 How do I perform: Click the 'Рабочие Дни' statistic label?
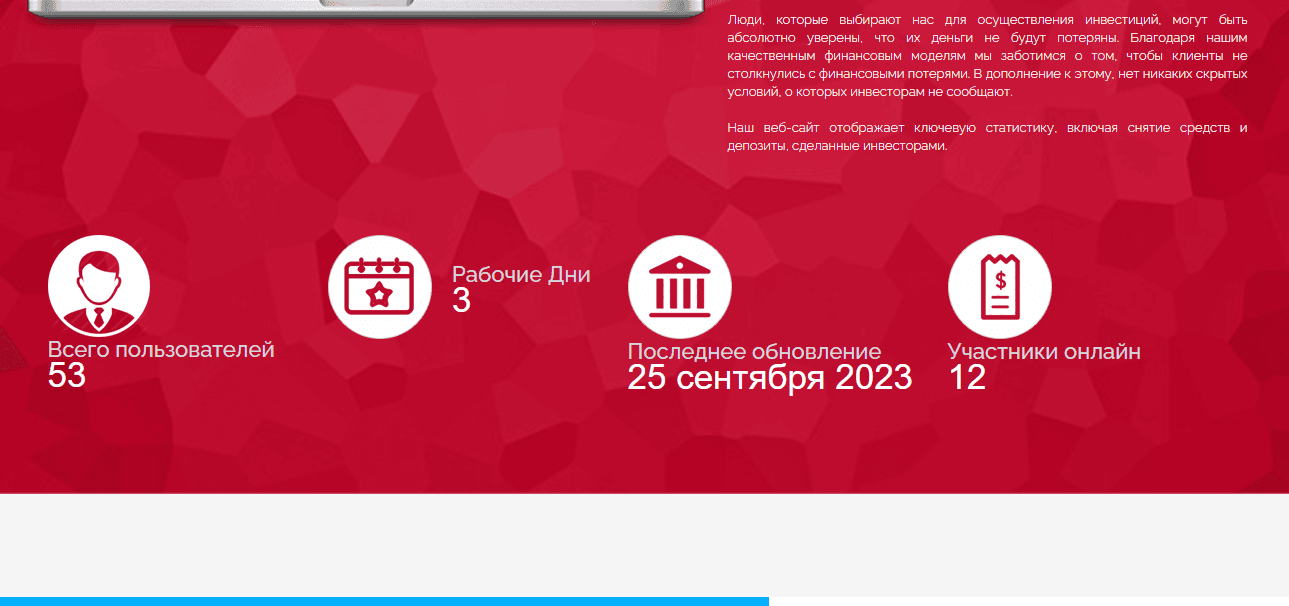[522, 273]
